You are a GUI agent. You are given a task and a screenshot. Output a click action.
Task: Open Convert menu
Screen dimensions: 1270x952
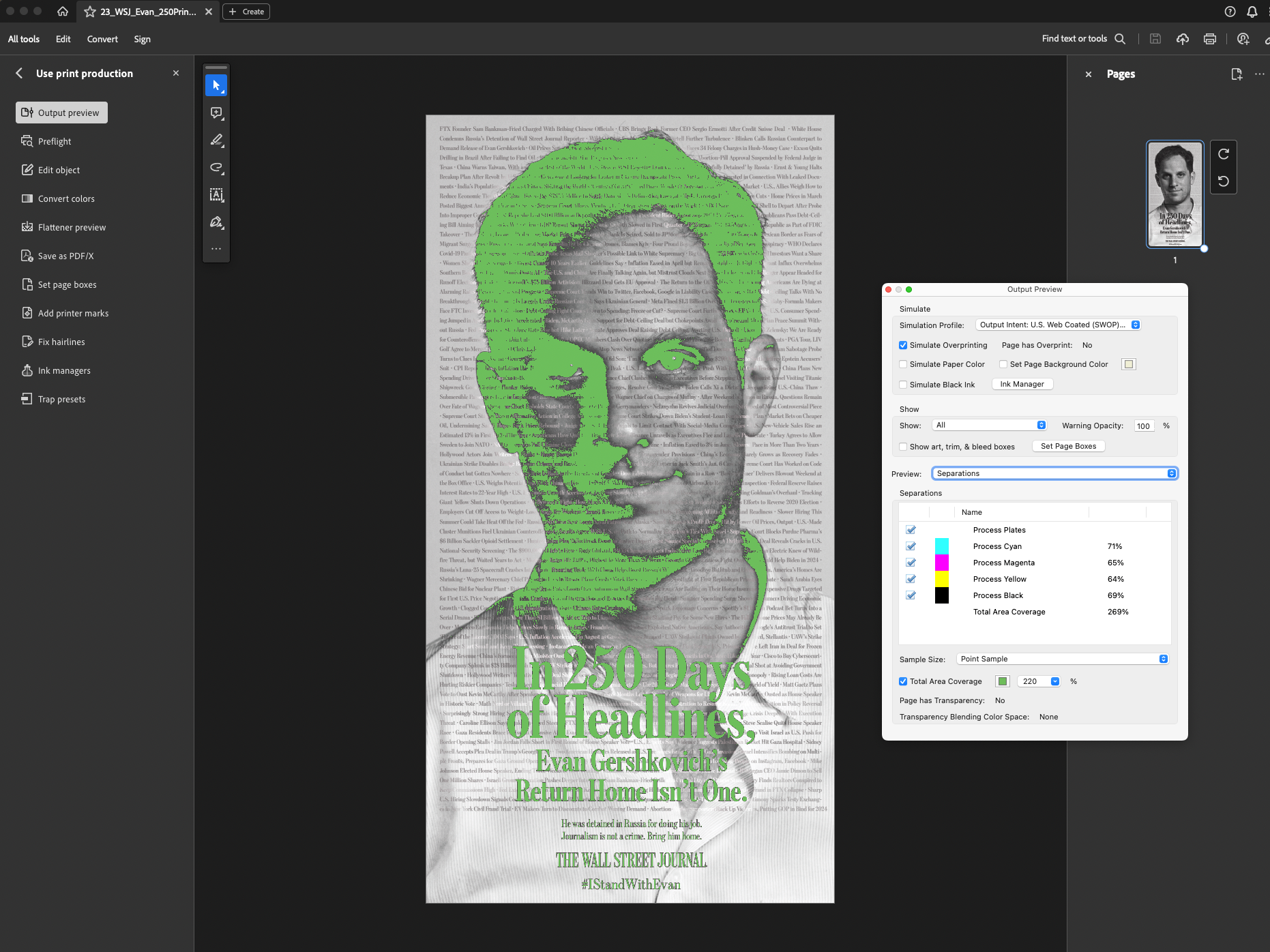click(x=102, y=39)
